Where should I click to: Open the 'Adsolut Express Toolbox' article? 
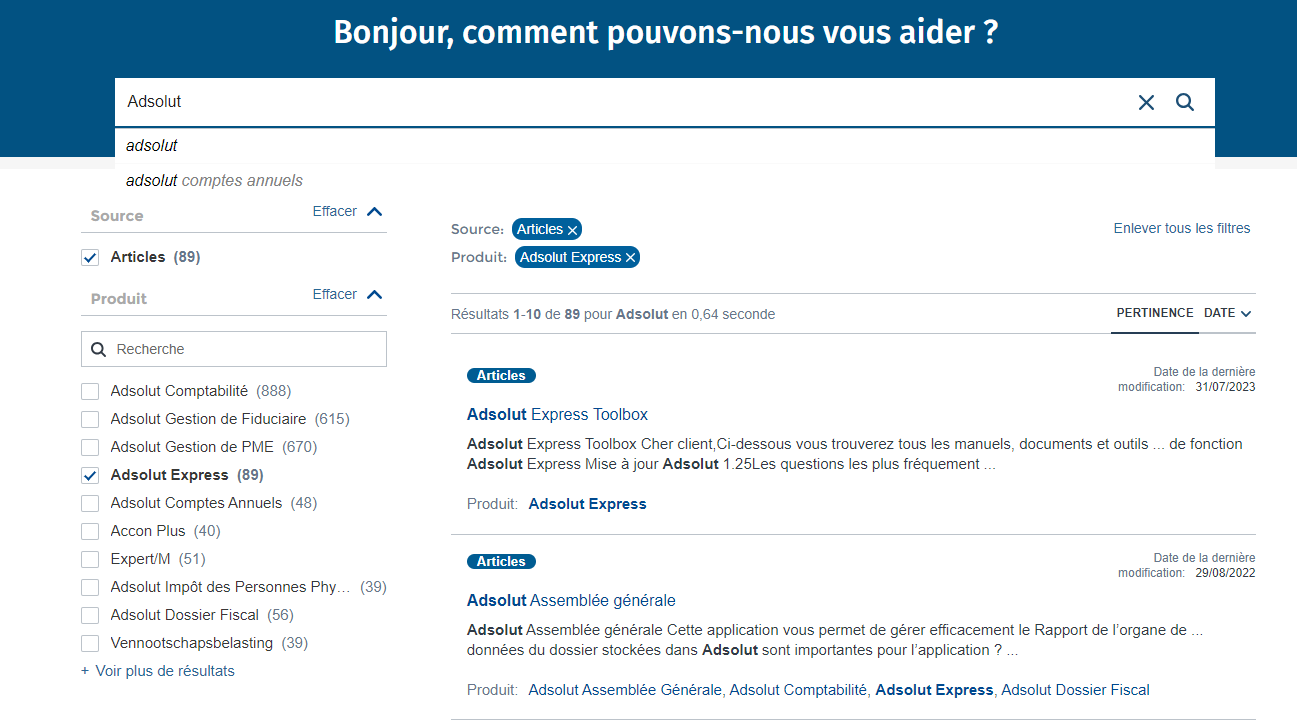557,414
